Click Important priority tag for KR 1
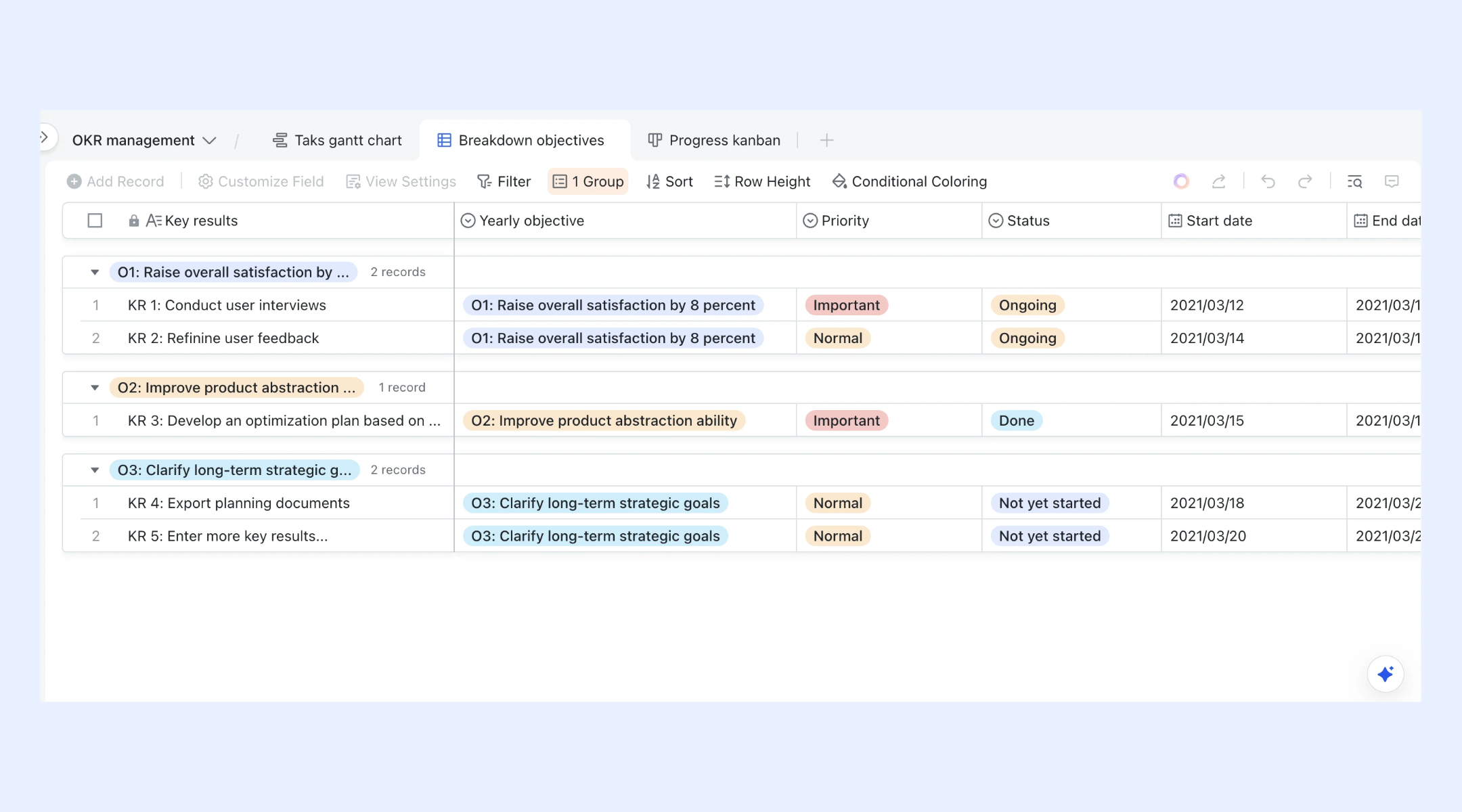The height and width of the screenshot is (812, 1462). (846, 305)
